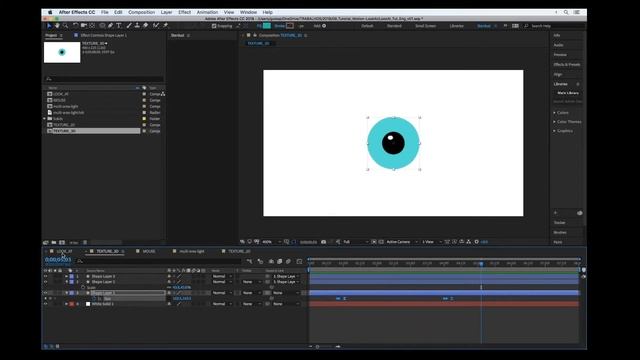Viewport: 640px width, 360px height.
Task: Select the Rotation tool
Action: 76,26
